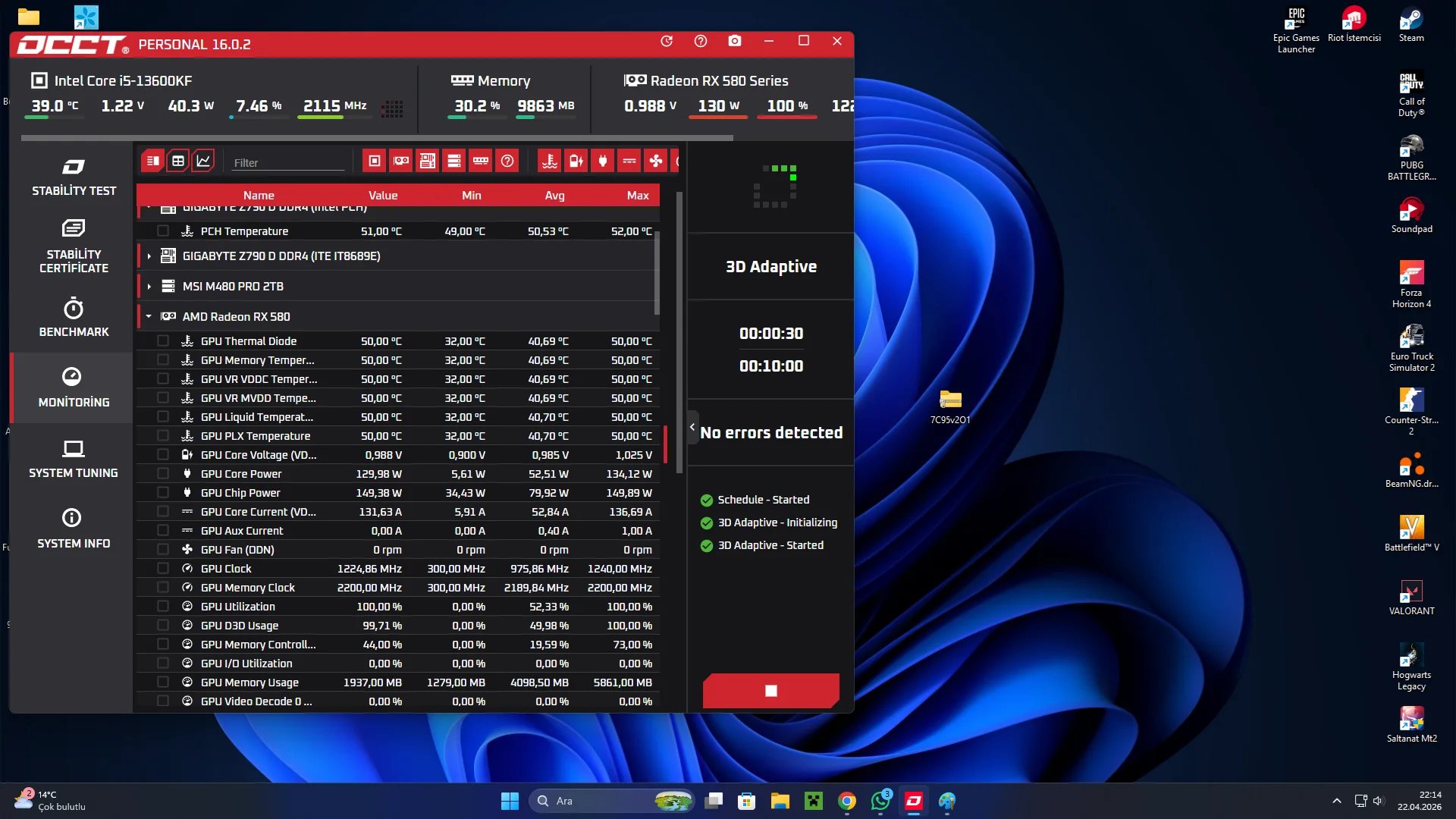
Task: Expand the MSI M480 PRO 2TB group
Action: pos(149,287)
